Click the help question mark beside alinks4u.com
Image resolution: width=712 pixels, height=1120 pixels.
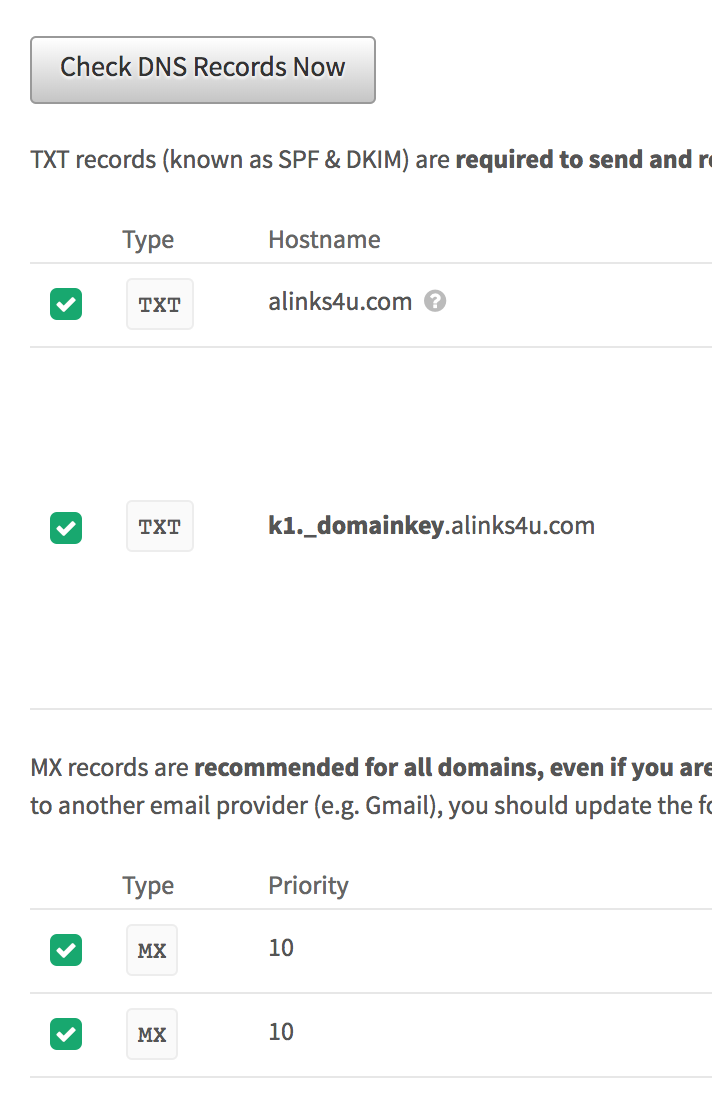coord(435,301)
